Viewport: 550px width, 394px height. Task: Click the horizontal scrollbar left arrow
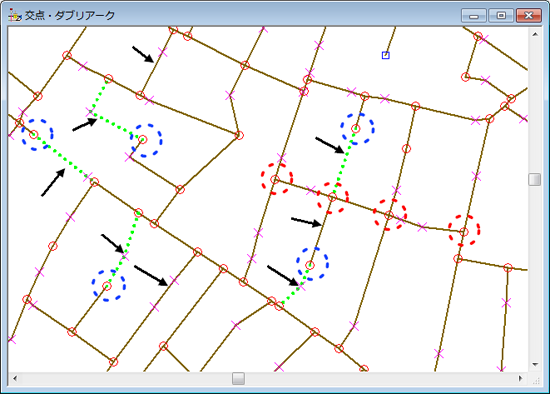pyautogui.click(x=15, y=378)
